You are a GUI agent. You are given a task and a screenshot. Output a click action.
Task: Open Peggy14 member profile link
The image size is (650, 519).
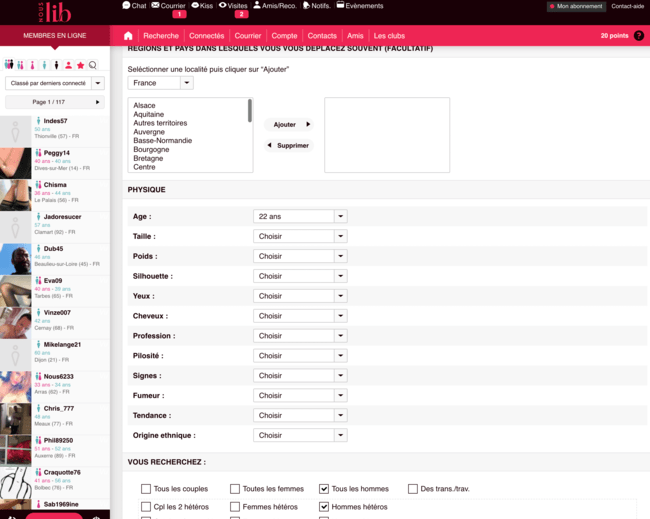click(x=57, y=153)
